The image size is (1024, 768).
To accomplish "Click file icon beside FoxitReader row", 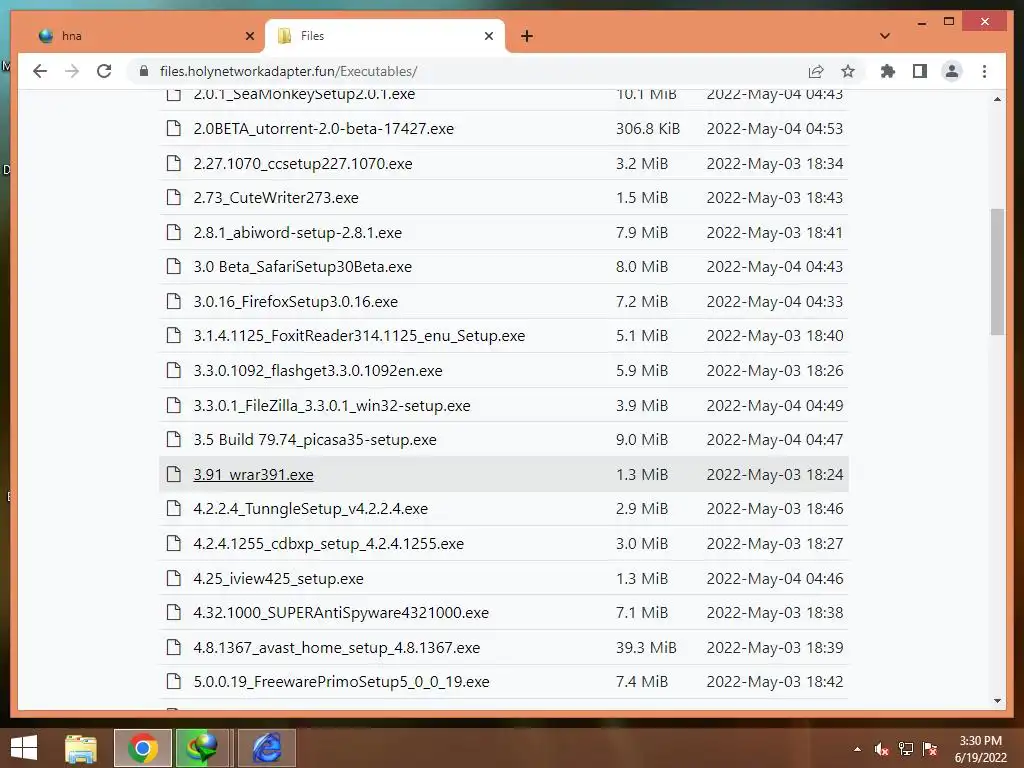I will click(x=174, y=336).
